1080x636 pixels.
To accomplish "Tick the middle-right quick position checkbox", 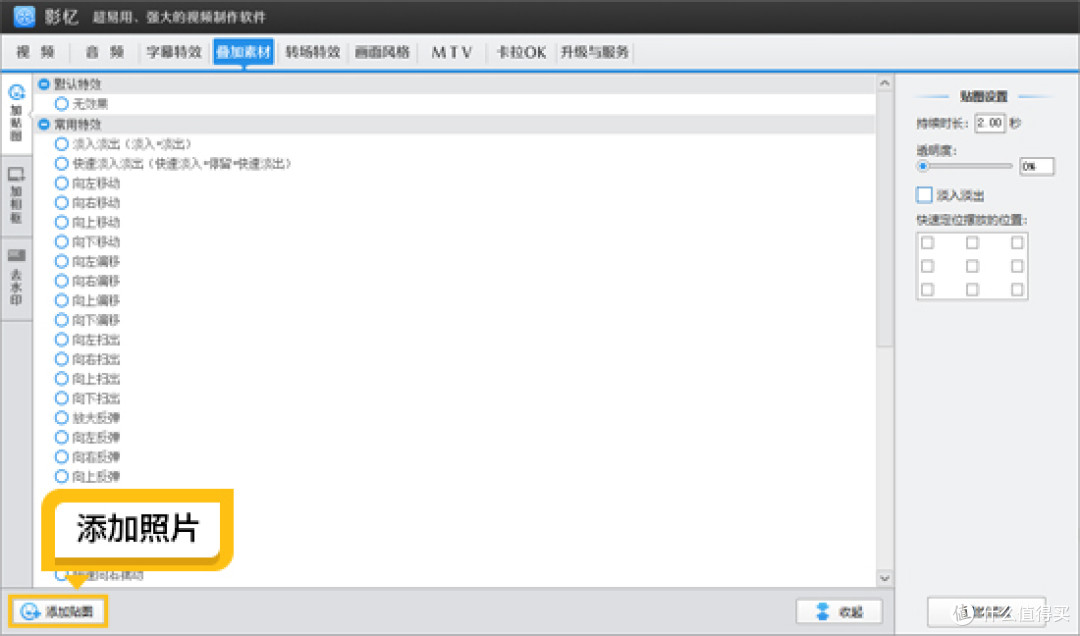I will tap(1017, 266).
